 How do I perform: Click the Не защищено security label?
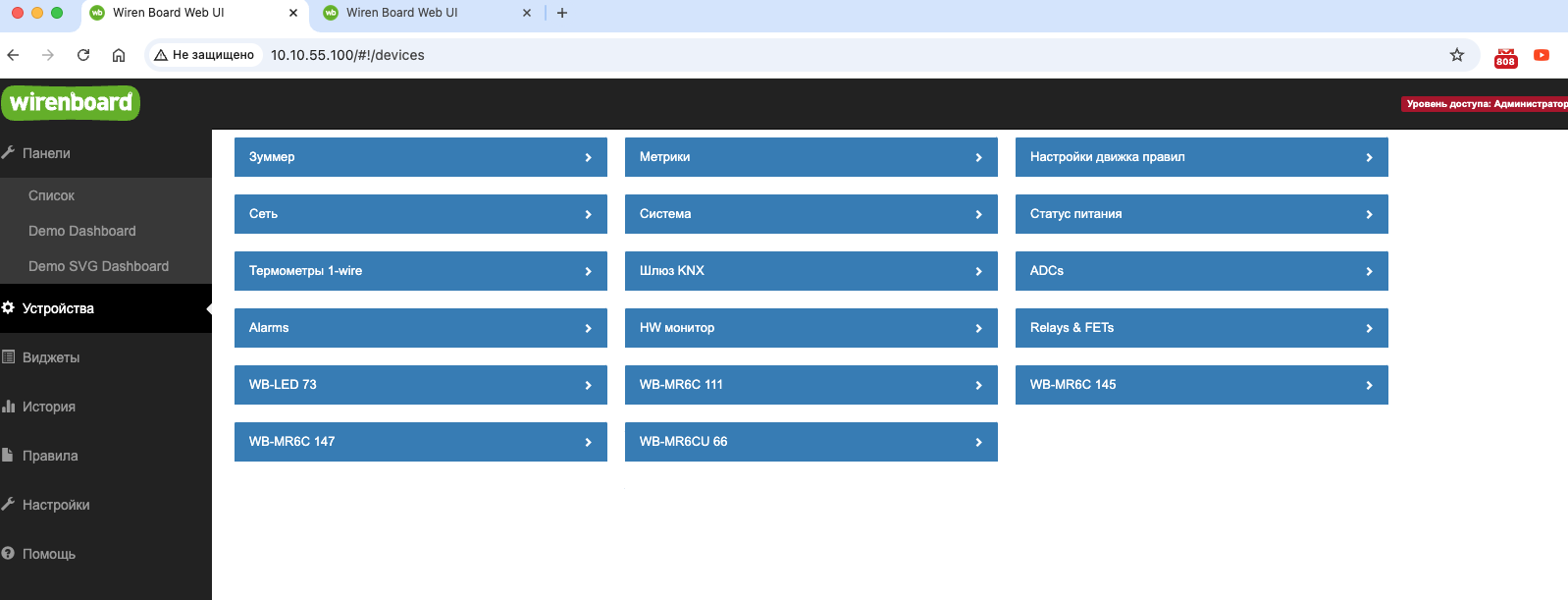(213, 55)
